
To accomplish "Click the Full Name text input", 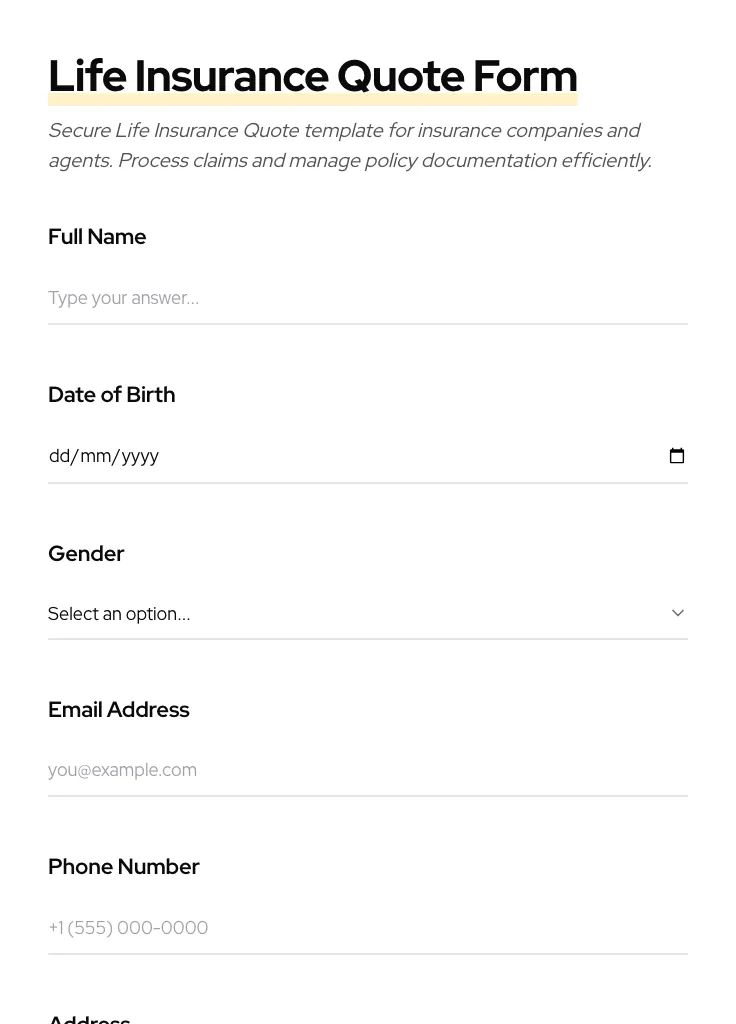I will [367, 298].
